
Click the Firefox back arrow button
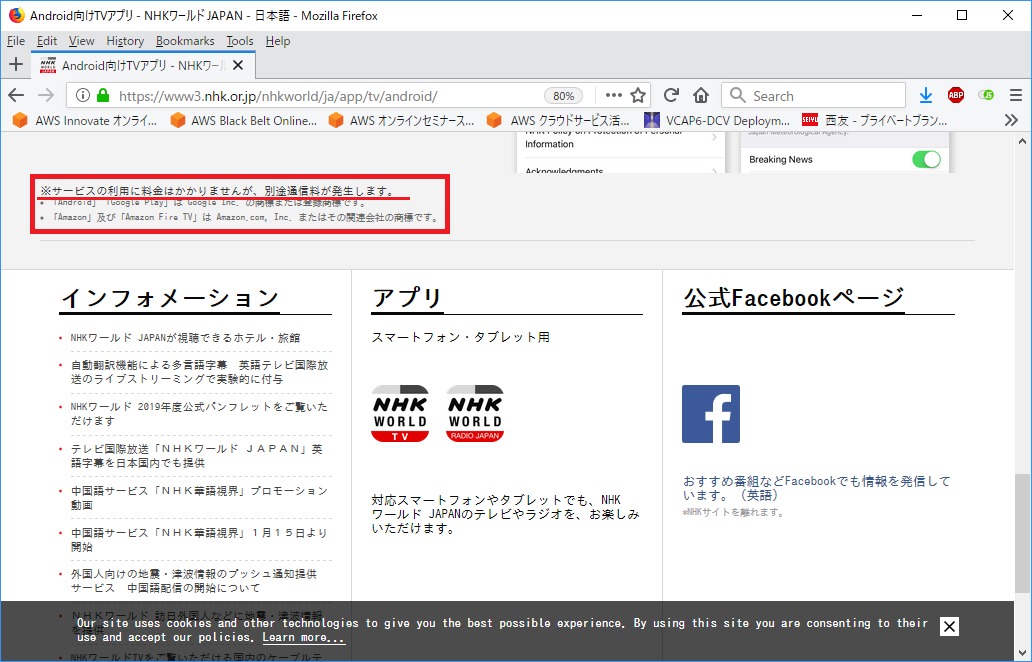(16, 96)
